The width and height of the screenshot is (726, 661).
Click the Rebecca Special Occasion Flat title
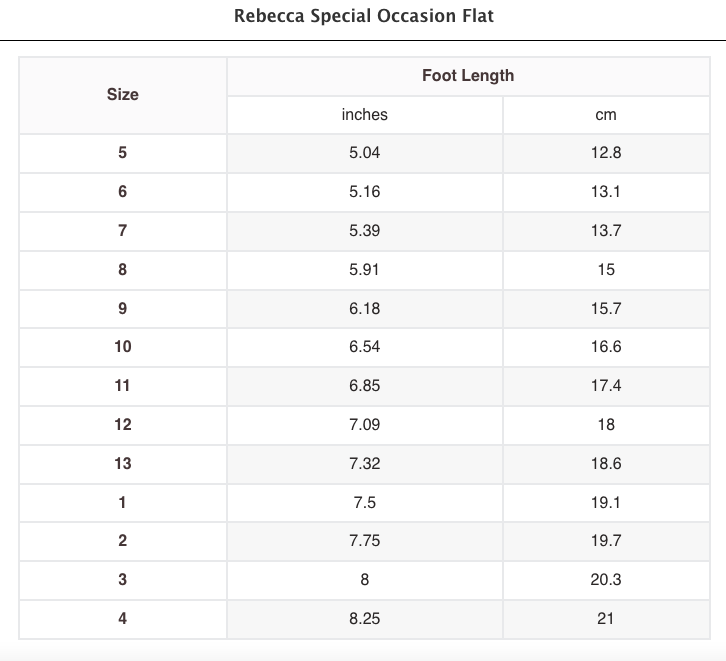tap(363, 17)
